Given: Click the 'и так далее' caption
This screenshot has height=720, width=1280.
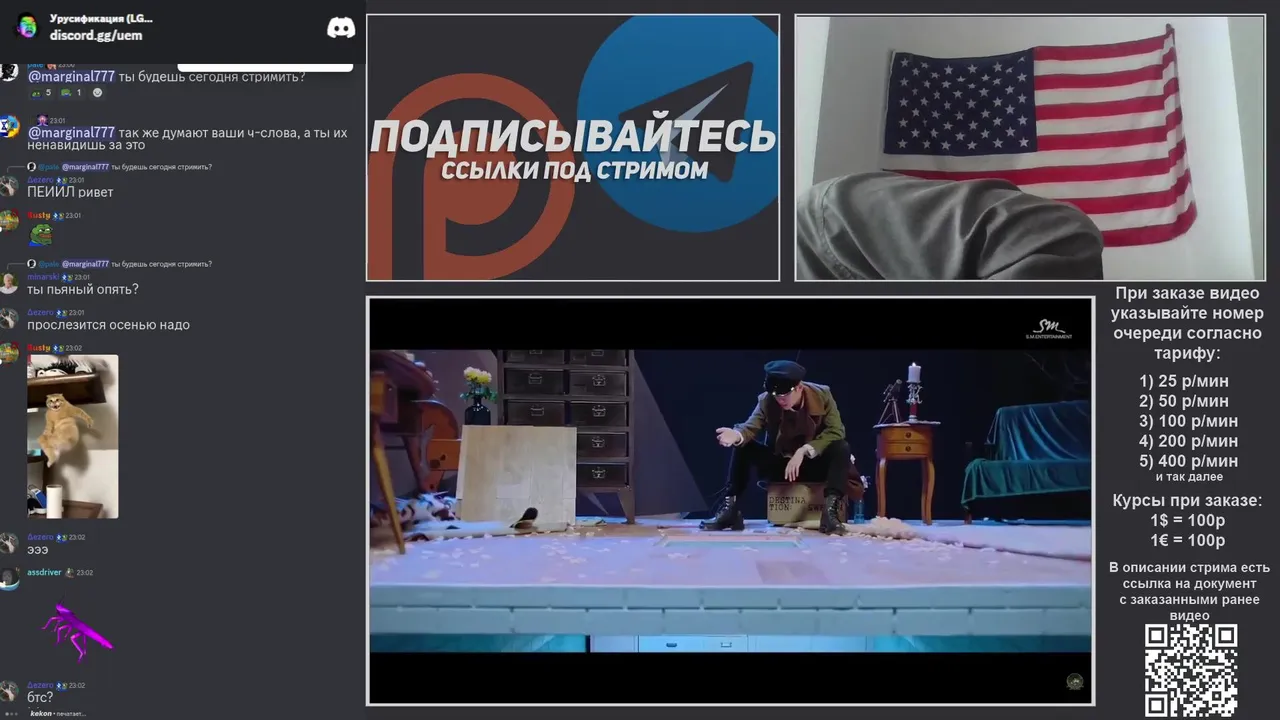Looking at the screenshot, I should 1189,477.
